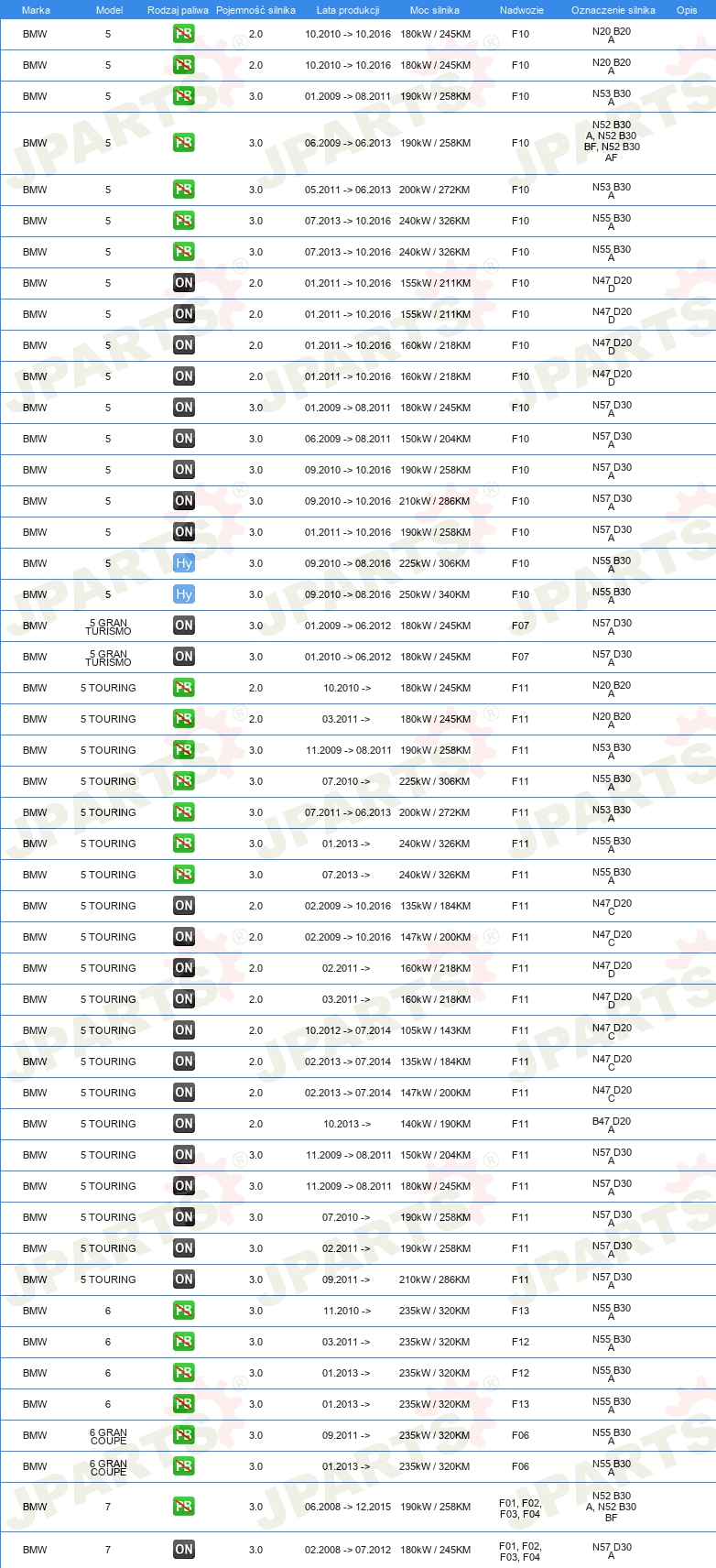The width and height of the screenshot is (716, 1568).
Task: Click '11.2009 -> 08.2011' cell in 190kW Touring row
Action: click(348, 750)
